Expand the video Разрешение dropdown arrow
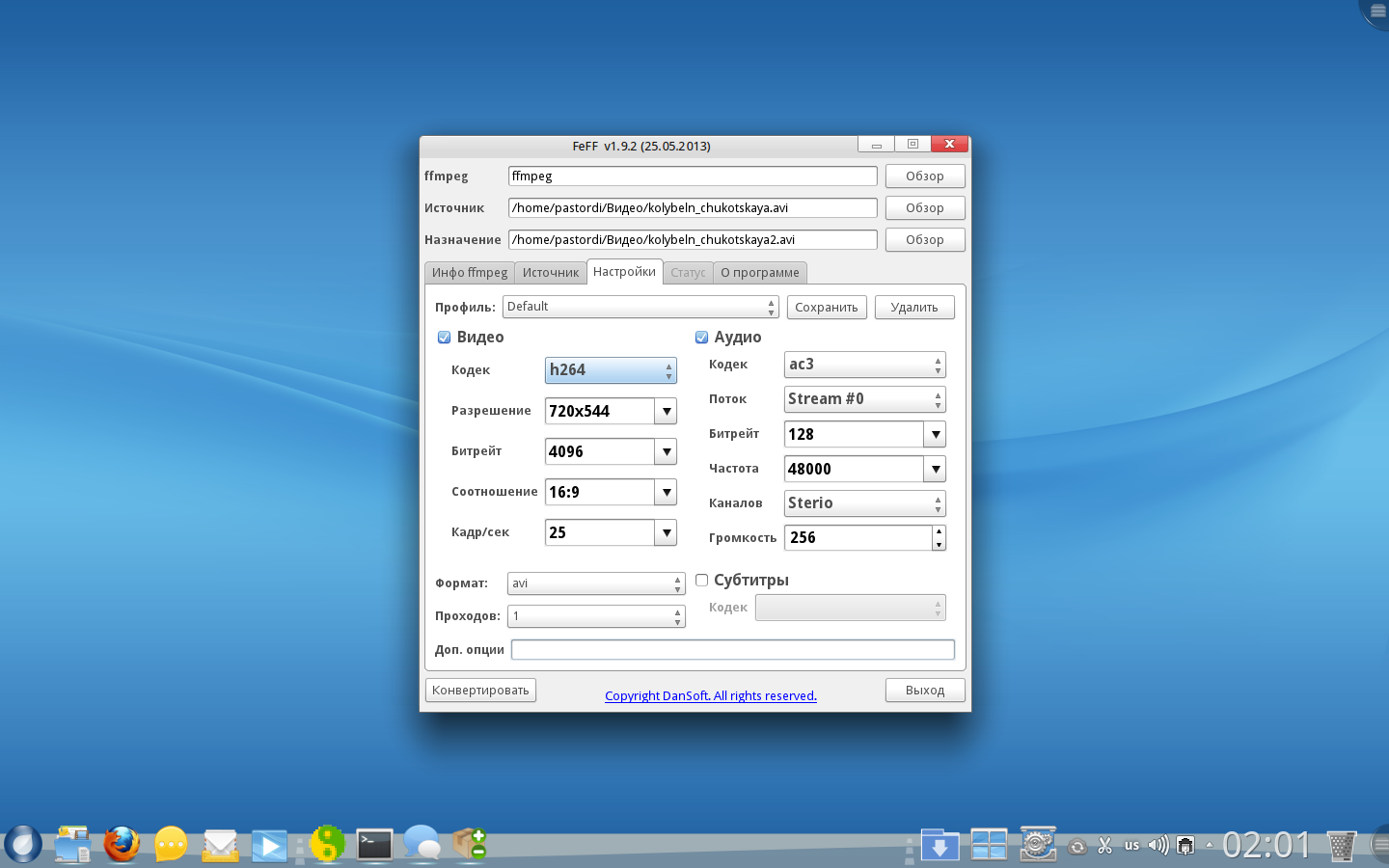 tap(666, 411)
